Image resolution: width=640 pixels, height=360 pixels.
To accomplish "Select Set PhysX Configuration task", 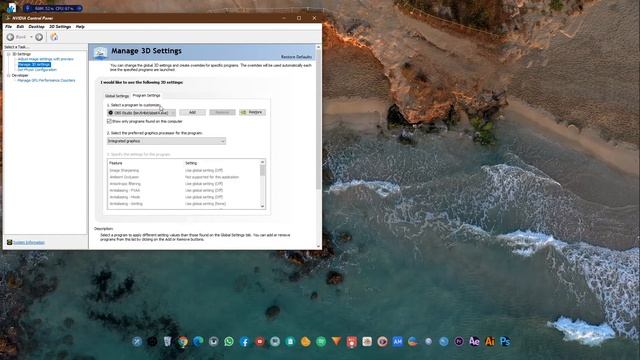I will tap(37, 70).
